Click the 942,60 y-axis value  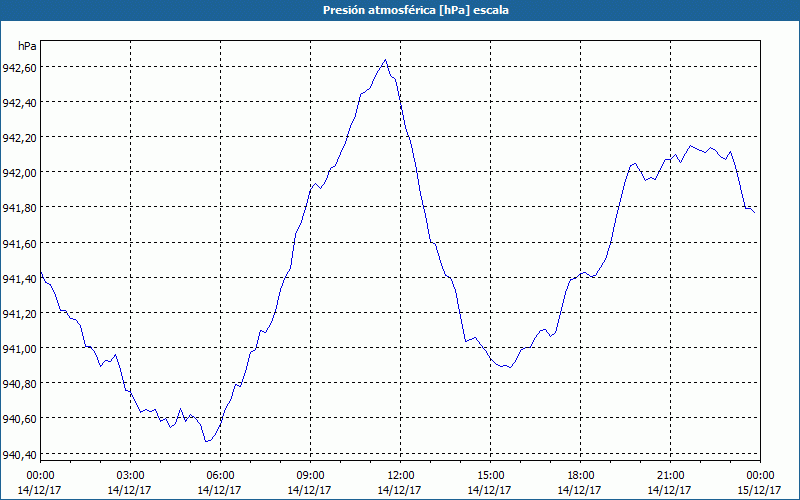pos(19,67)
